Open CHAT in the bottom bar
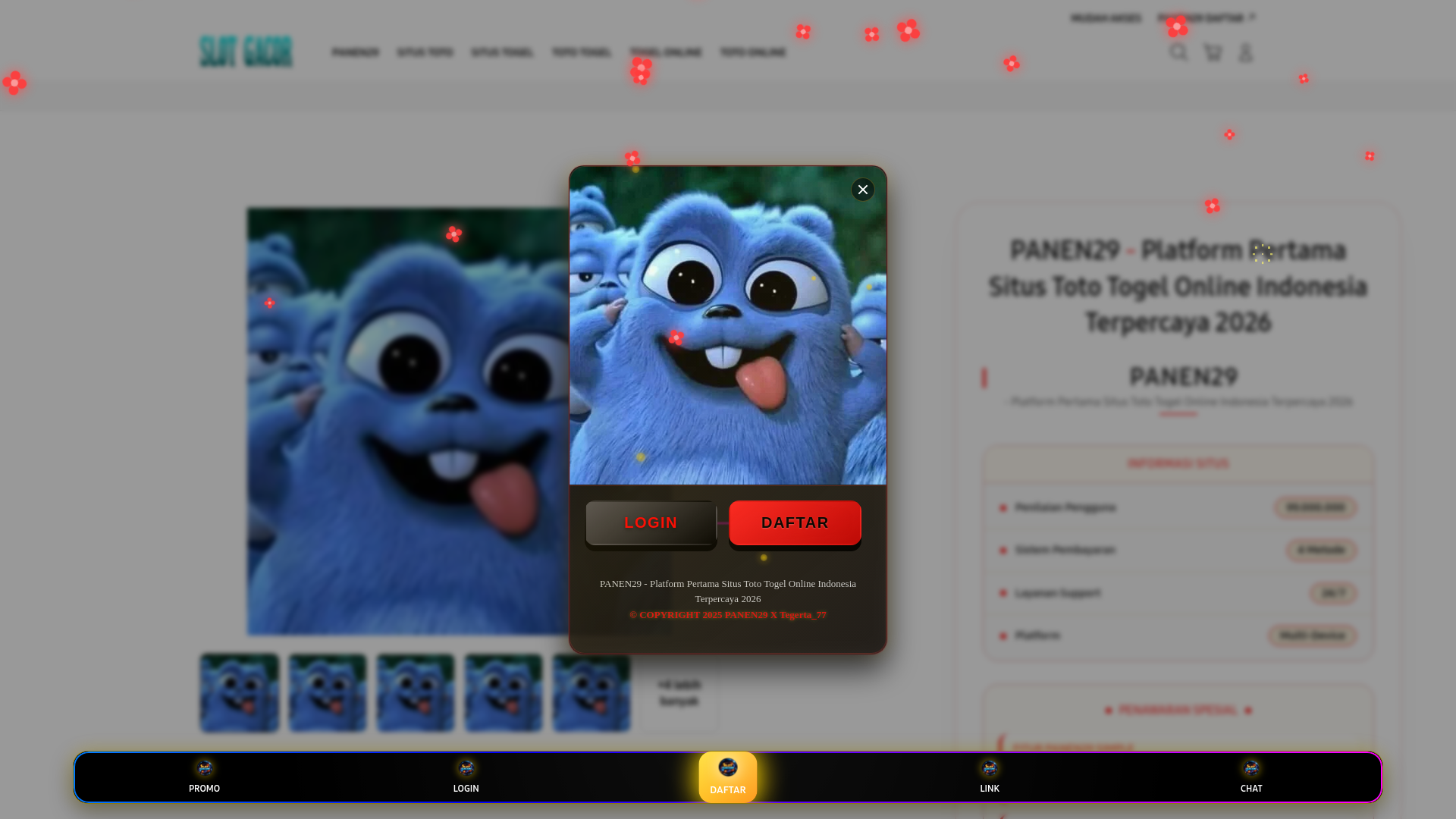This screenshot has width=1456, height=819. pyautogui.click(x=1251, y=777)
